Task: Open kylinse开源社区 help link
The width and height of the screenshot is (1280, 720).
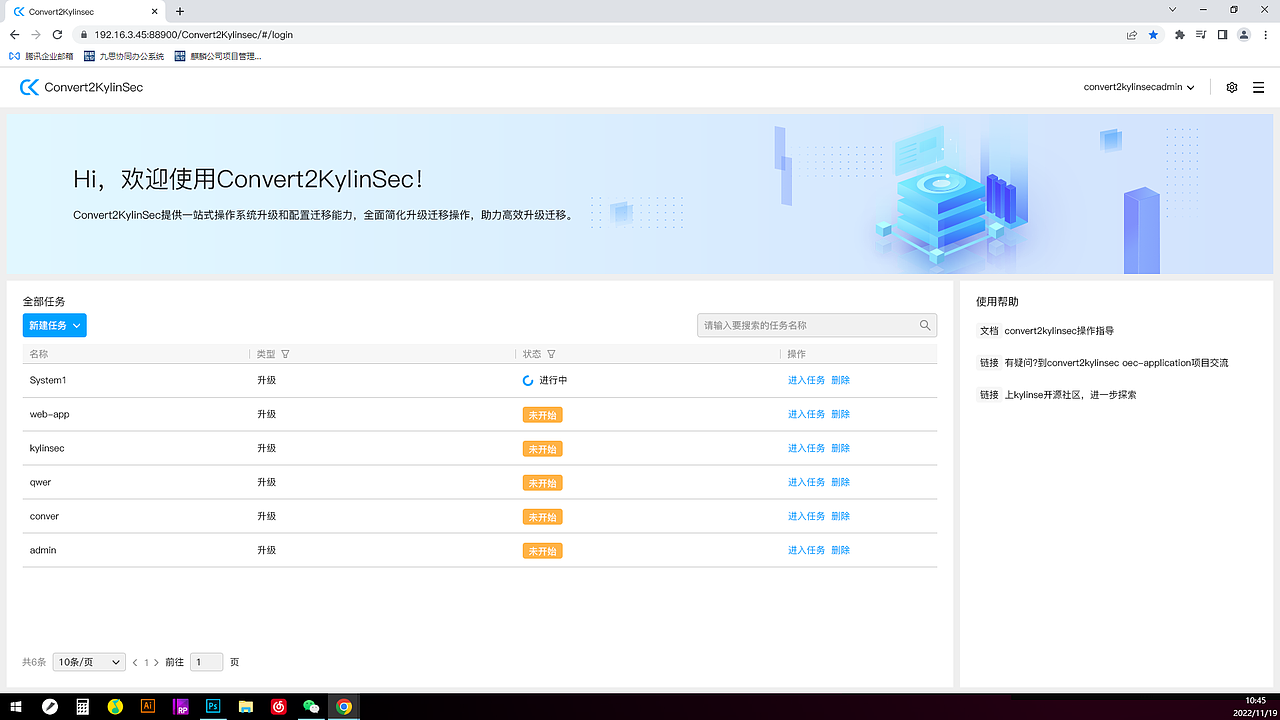Action: pos(1070,394)
